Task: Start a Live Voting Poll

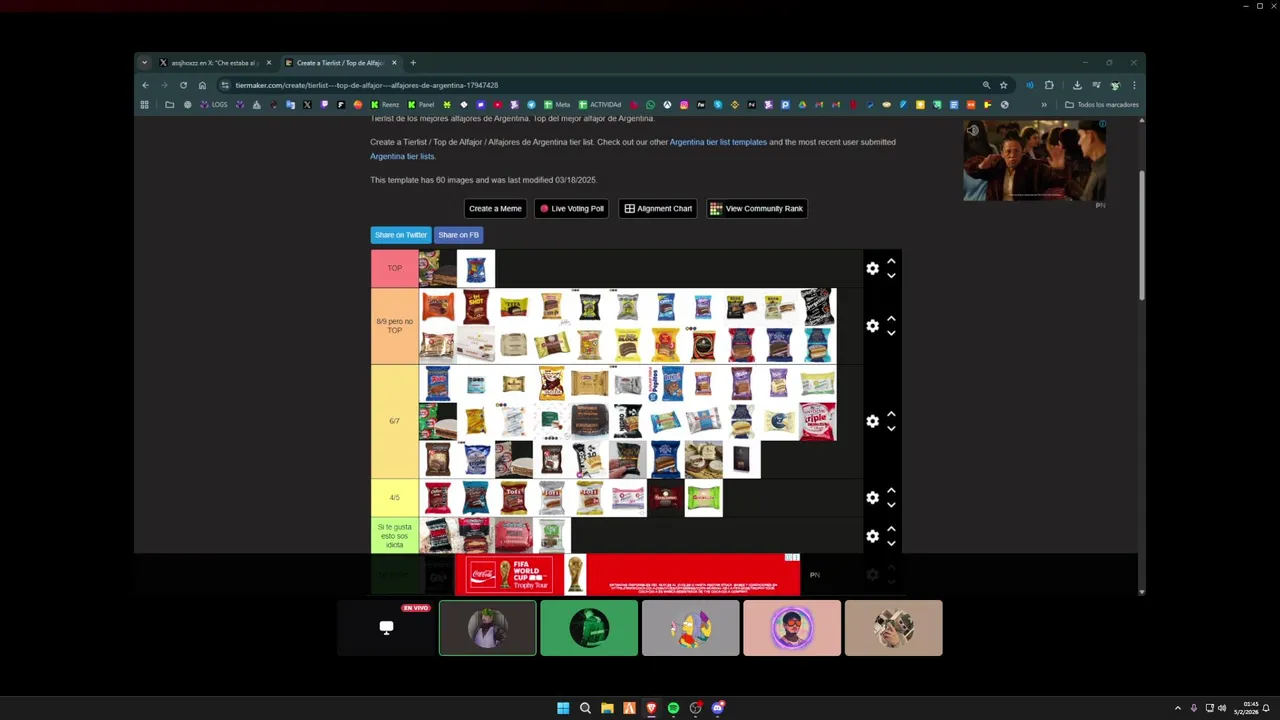Action: (x=572, y=208)
